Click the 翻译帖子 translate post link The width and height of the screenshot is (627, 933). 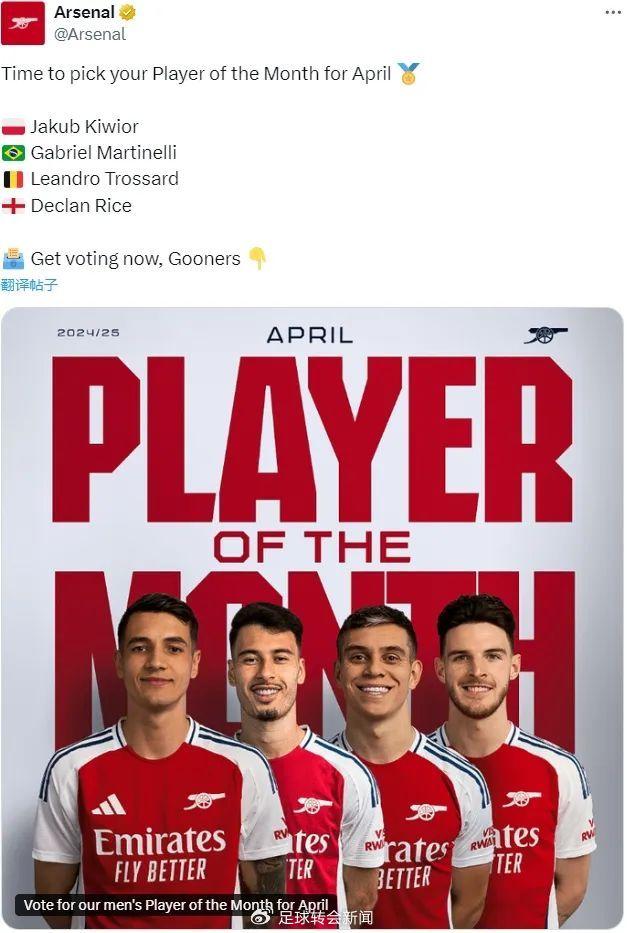29,285
